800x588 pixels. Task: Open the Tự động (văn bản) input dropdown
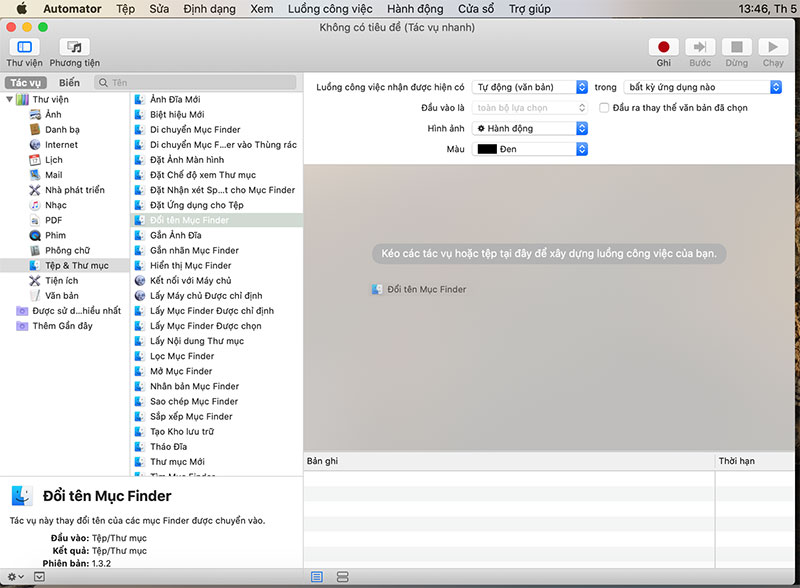click(x=530, y=87)
